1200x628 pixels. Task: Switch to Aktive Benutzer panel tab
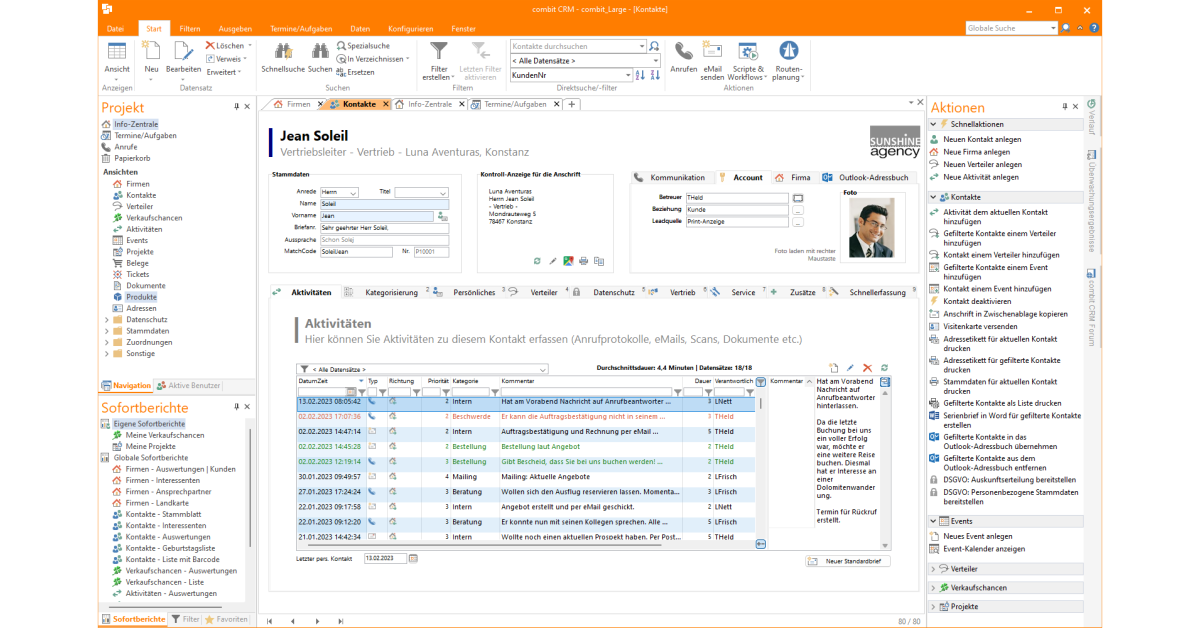[189, 386]
